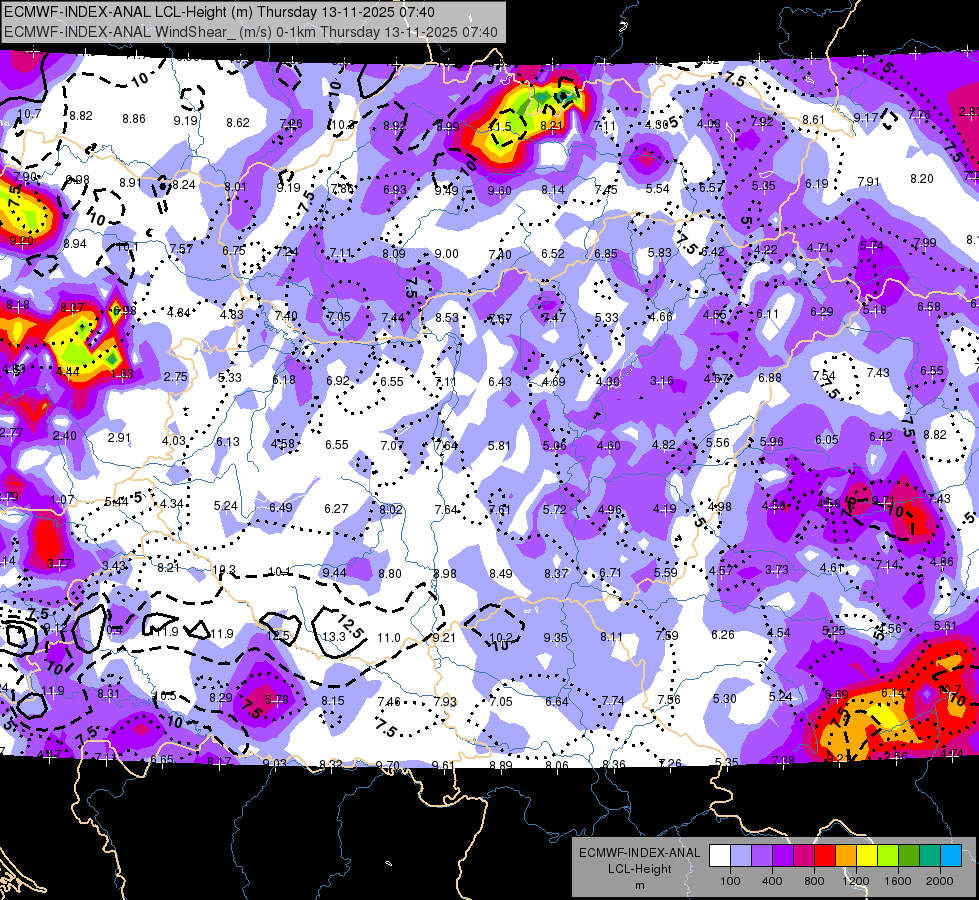Click the legend text 'ECMWF-INDEX-ANAL'
This screenshot has height=900, width=979.
coord(639,853)
